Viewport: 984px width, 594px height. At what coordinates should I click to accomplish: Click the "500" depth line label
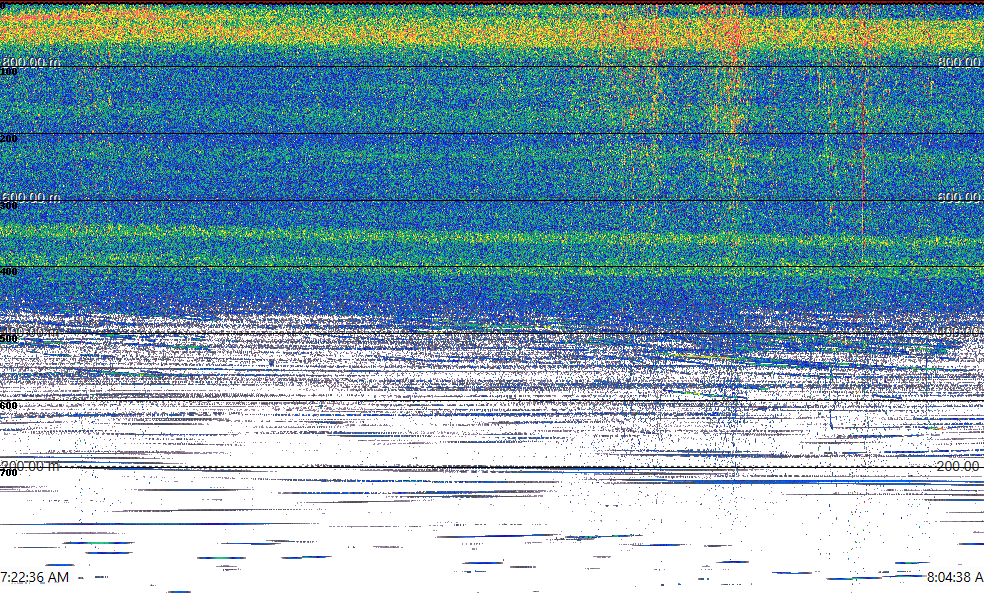coord(9,339)
